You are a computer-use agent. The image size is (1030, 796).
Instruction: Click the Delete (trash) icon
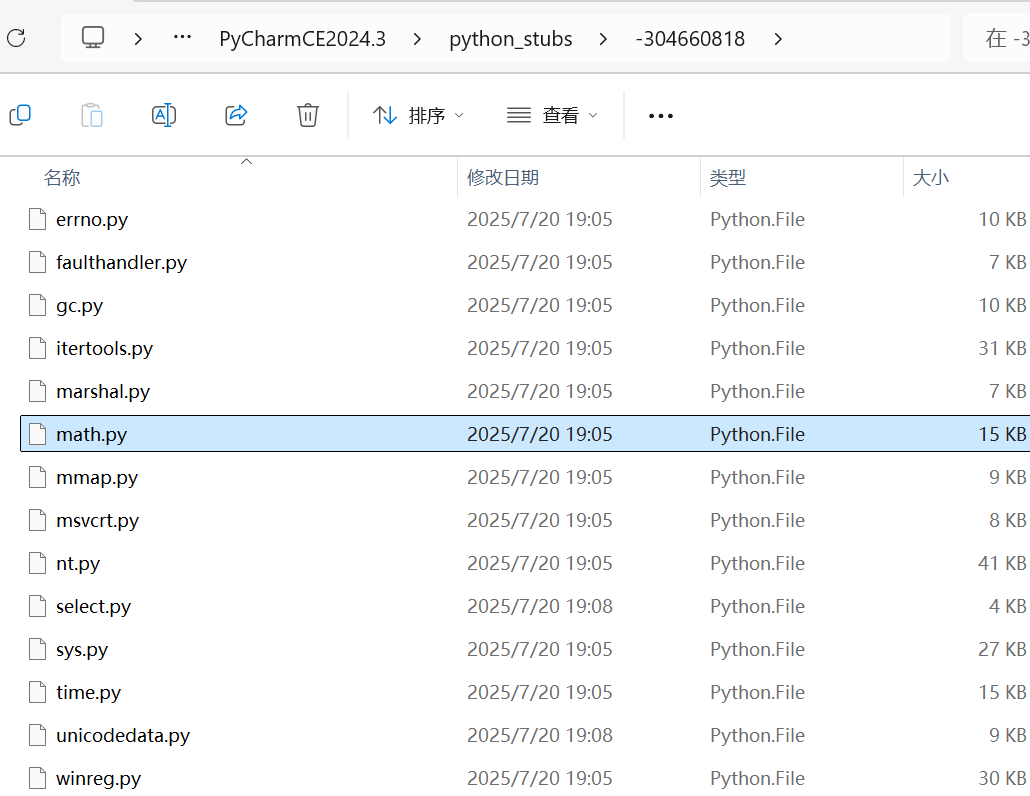307,115
